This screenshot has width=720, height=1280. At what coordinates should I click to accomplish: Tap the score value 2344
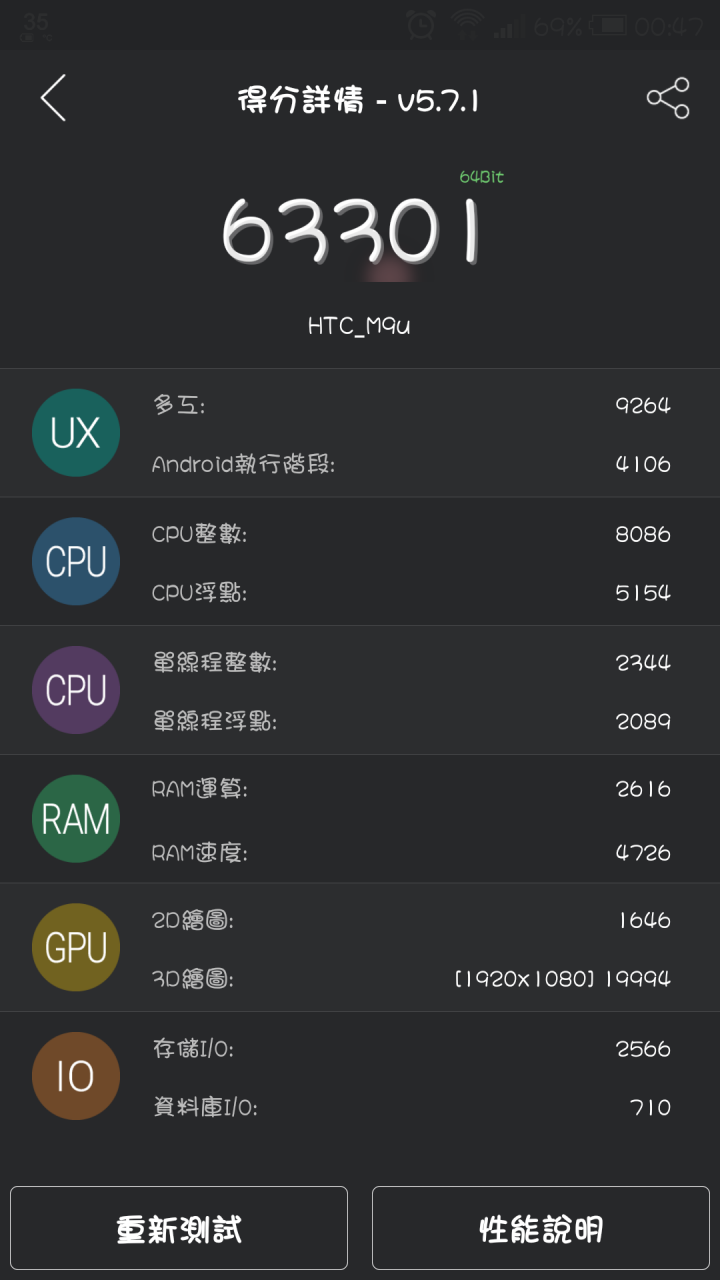point(643,663)
